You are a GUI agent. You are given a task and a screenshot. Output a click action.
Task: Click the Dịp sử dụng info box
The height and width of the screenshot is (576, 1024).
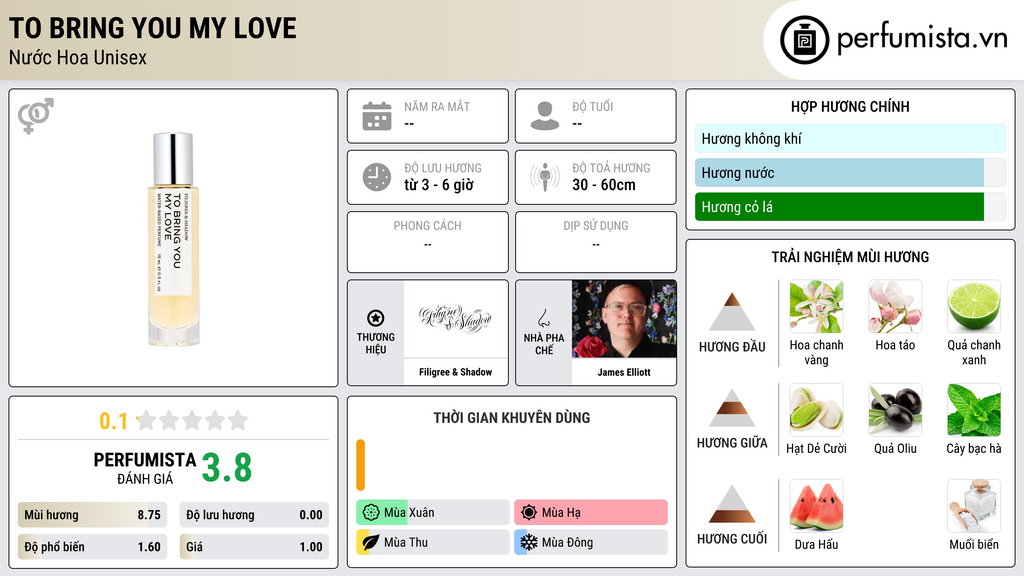(x=596, y=242)
